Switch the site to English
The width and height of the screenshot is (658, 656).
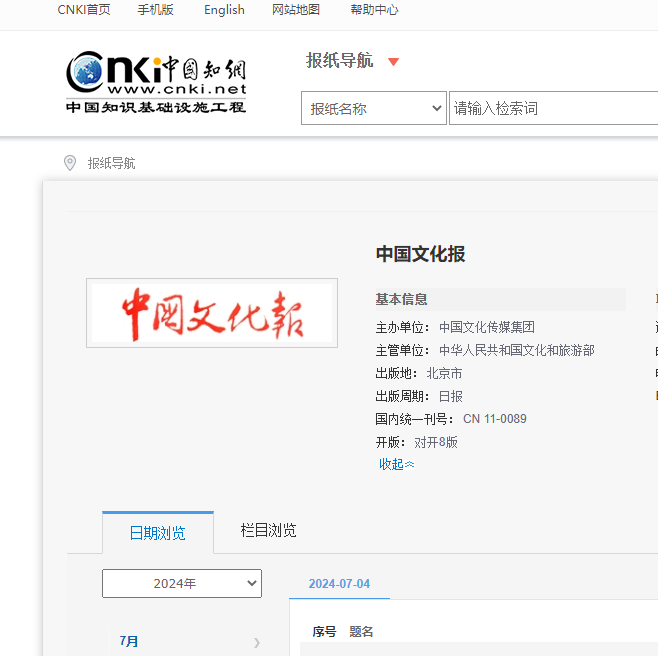[x=224, y=10]
